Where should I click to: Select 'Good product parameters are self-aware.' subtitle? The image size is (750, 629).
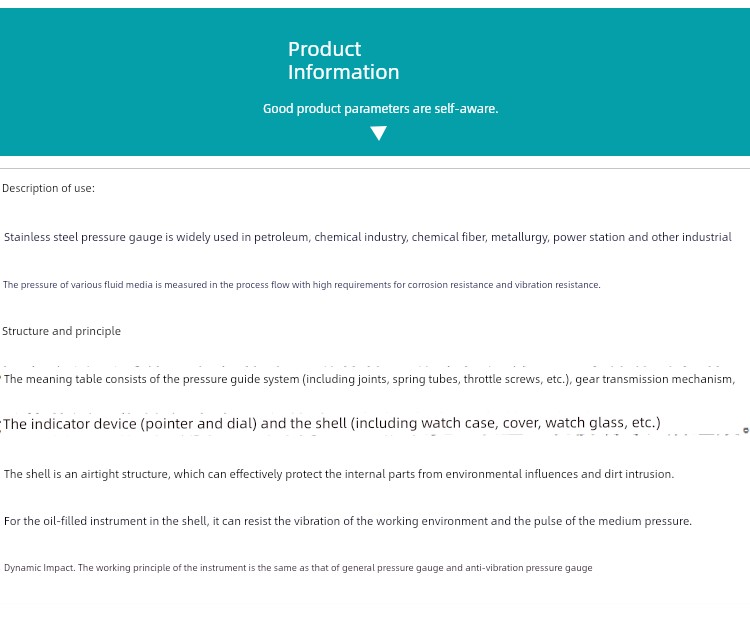pyautogui.click(x=380, y=109)
